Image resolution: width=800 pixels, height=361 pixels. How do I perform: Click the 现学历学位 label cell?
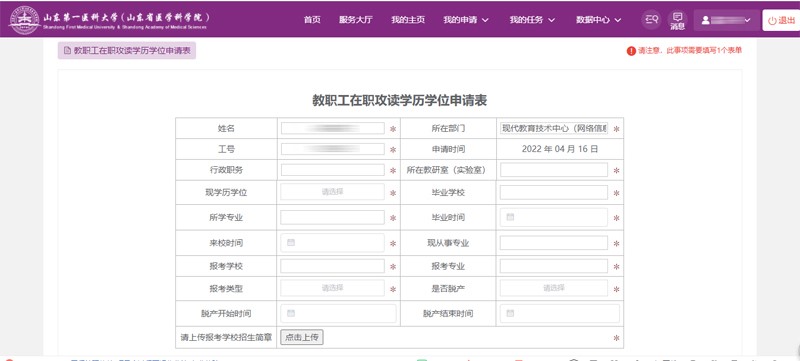pos(226,193)
